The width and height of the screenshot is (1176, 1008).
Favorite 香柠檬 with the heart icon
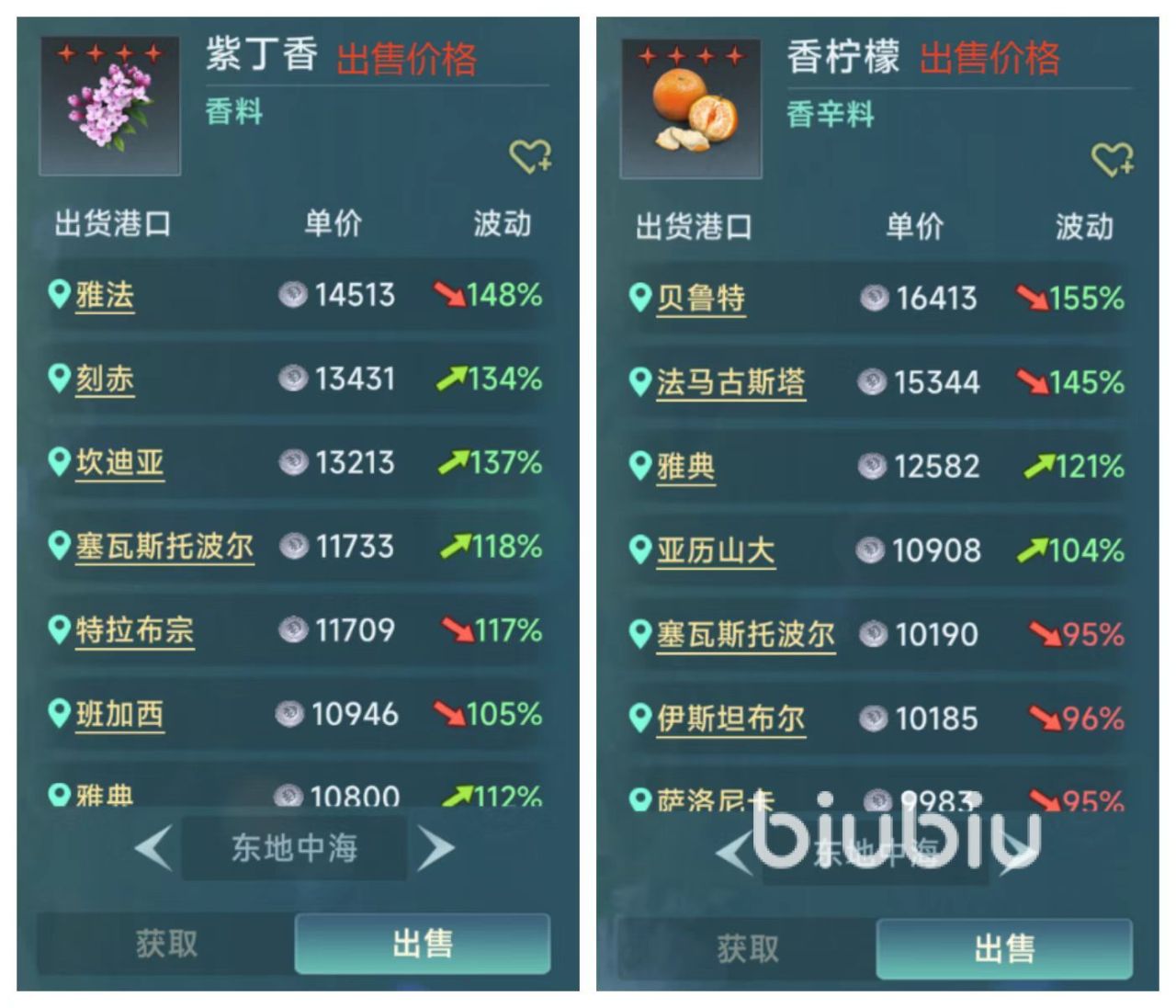(1113, 160)
